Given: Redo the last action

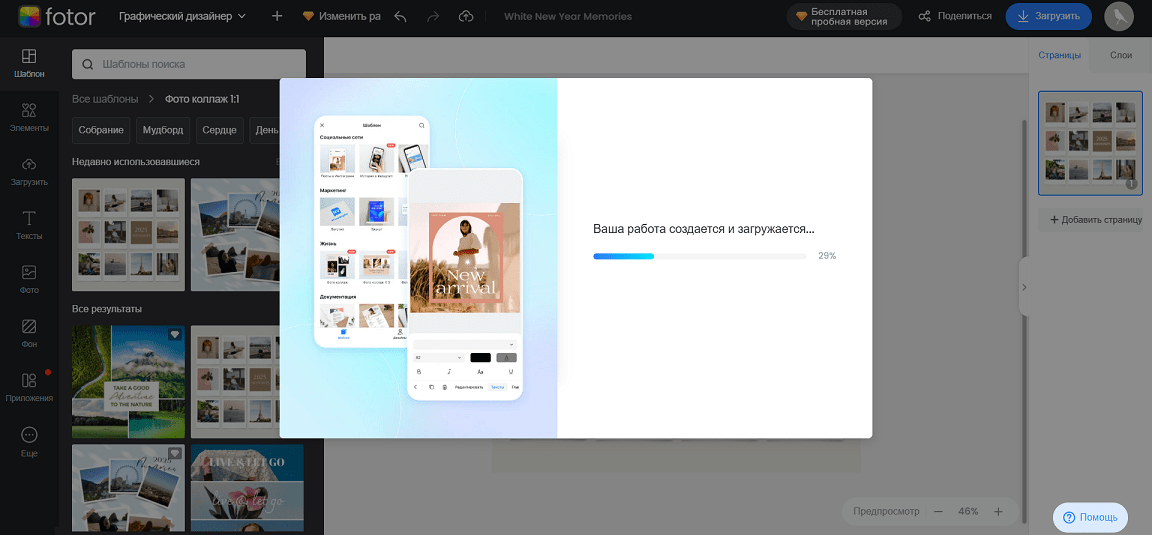Looking at the screenshot, I should pyautogui.click(x=433, y=16).
